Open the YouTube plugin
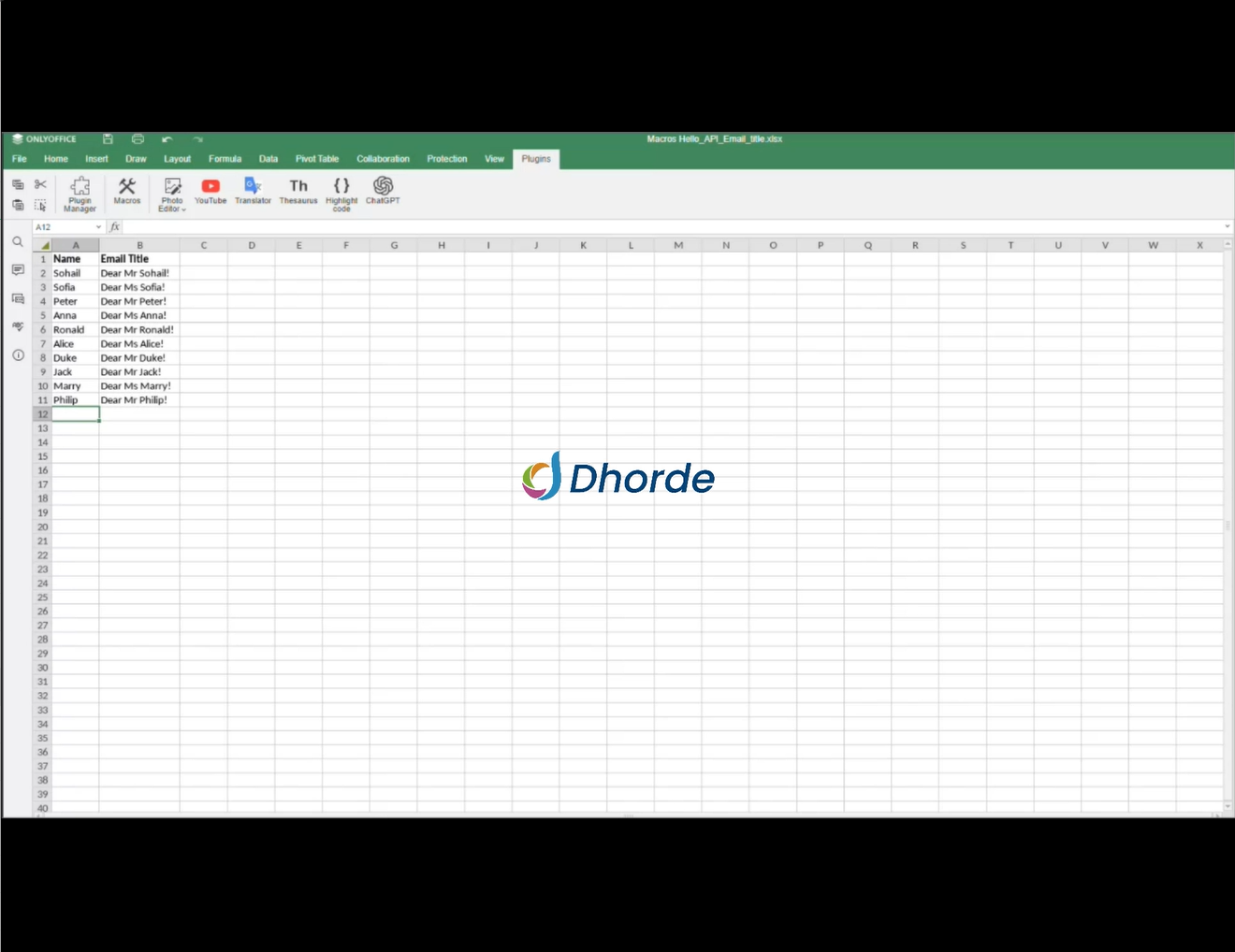 point(211,191)
